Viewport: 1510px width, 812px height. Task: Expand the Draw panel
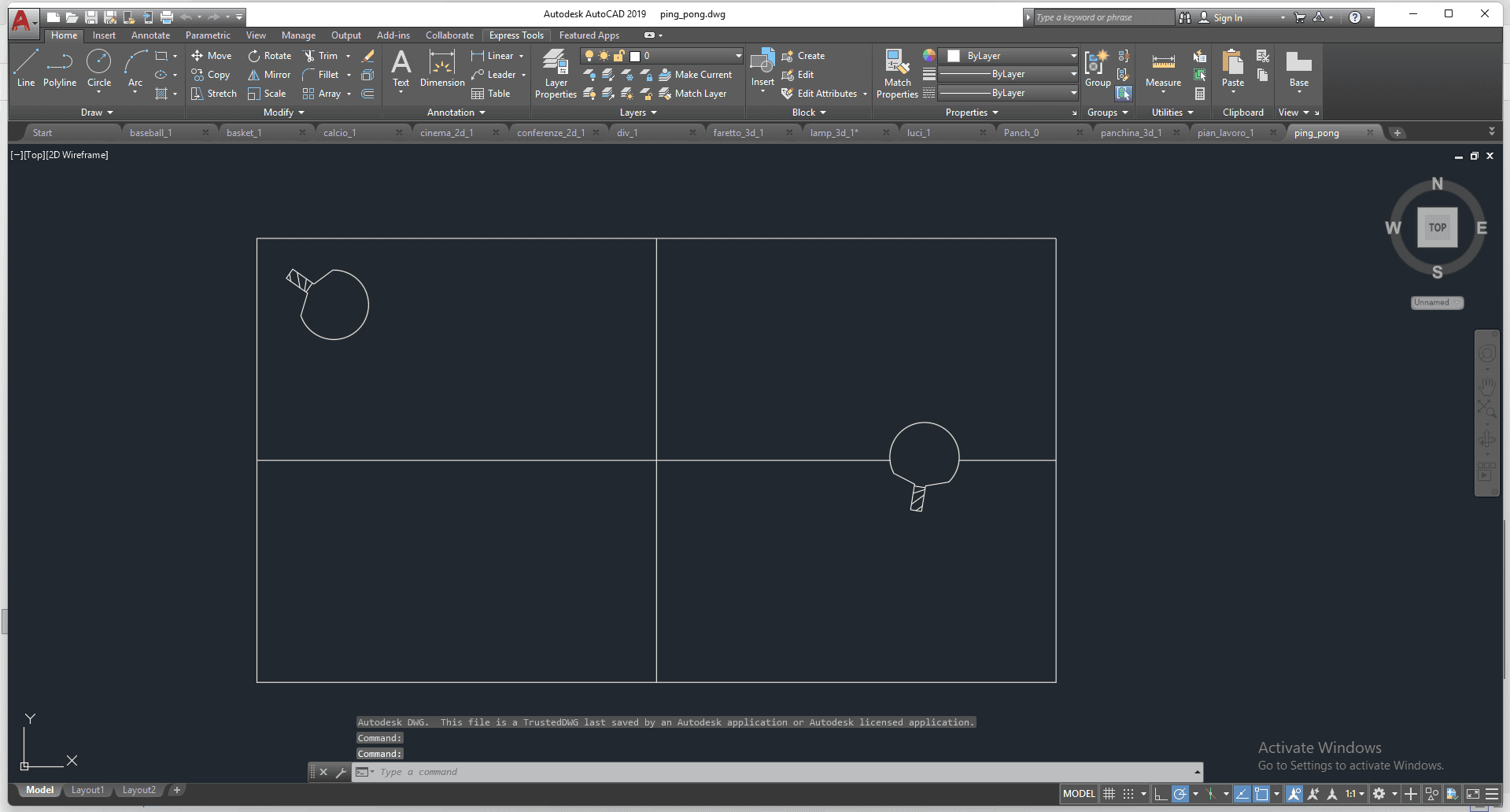[x=97, y=113]
